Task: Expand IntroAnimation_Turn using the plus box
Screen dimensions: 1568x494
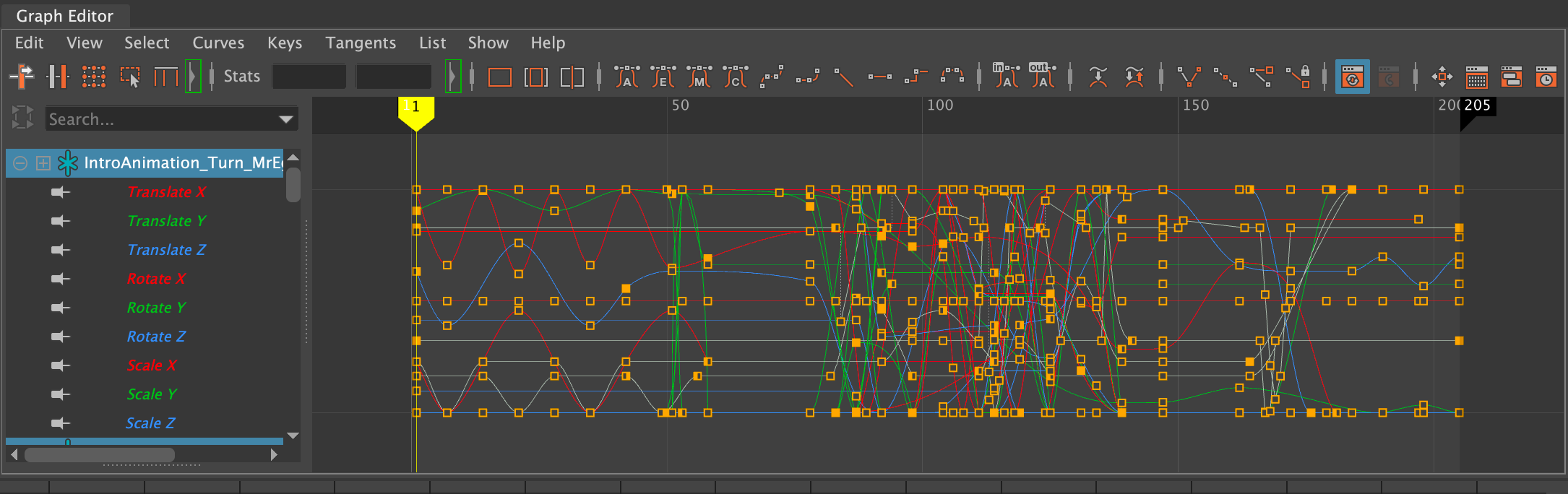Action: pyautogui.click(x=43, y=163)
